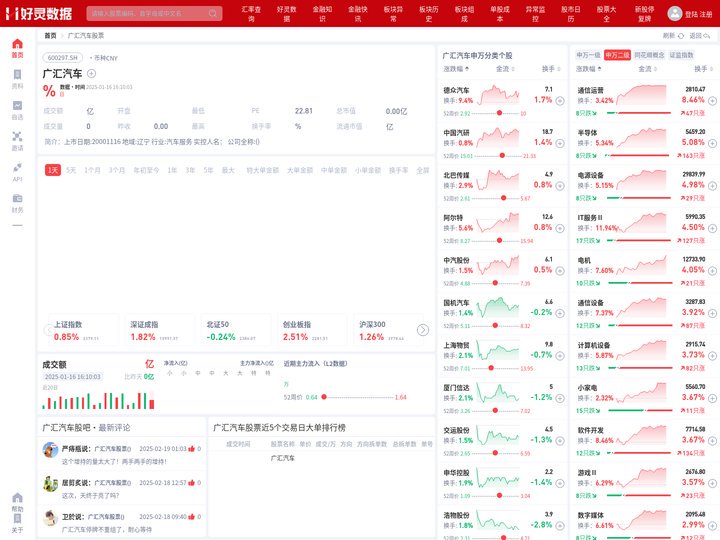This screenshot has width=720, height=540.
Task: Click the 刷新 refresh icon in breadcrumb bar
Action: pos(681,36)
